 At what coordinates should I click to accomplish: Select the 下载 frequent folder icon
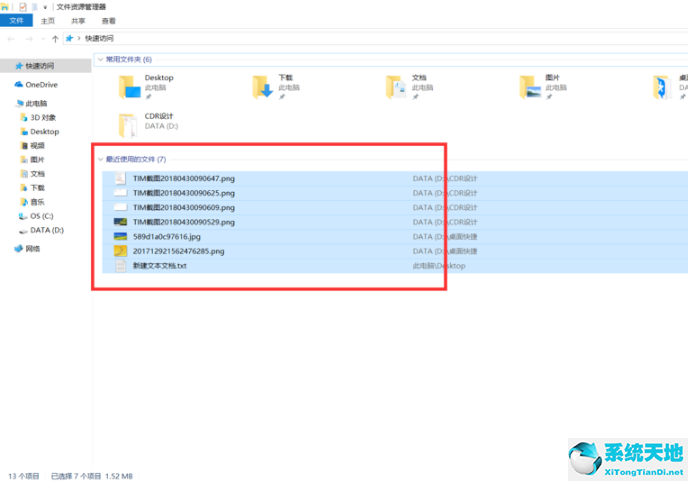263,87
